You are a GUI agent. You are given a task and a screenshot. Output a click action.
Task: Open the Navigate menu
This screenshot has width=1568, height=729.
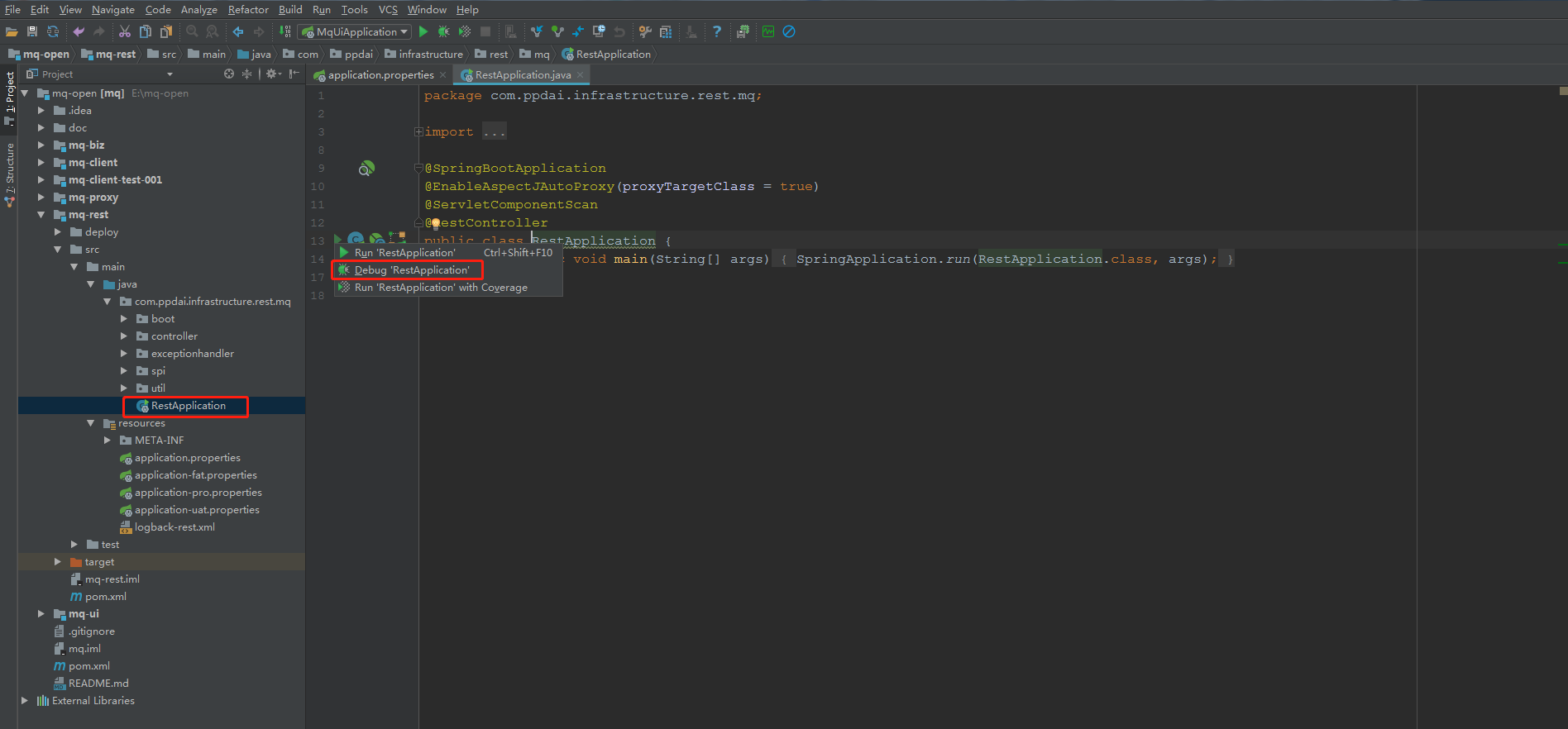point(113,9)
